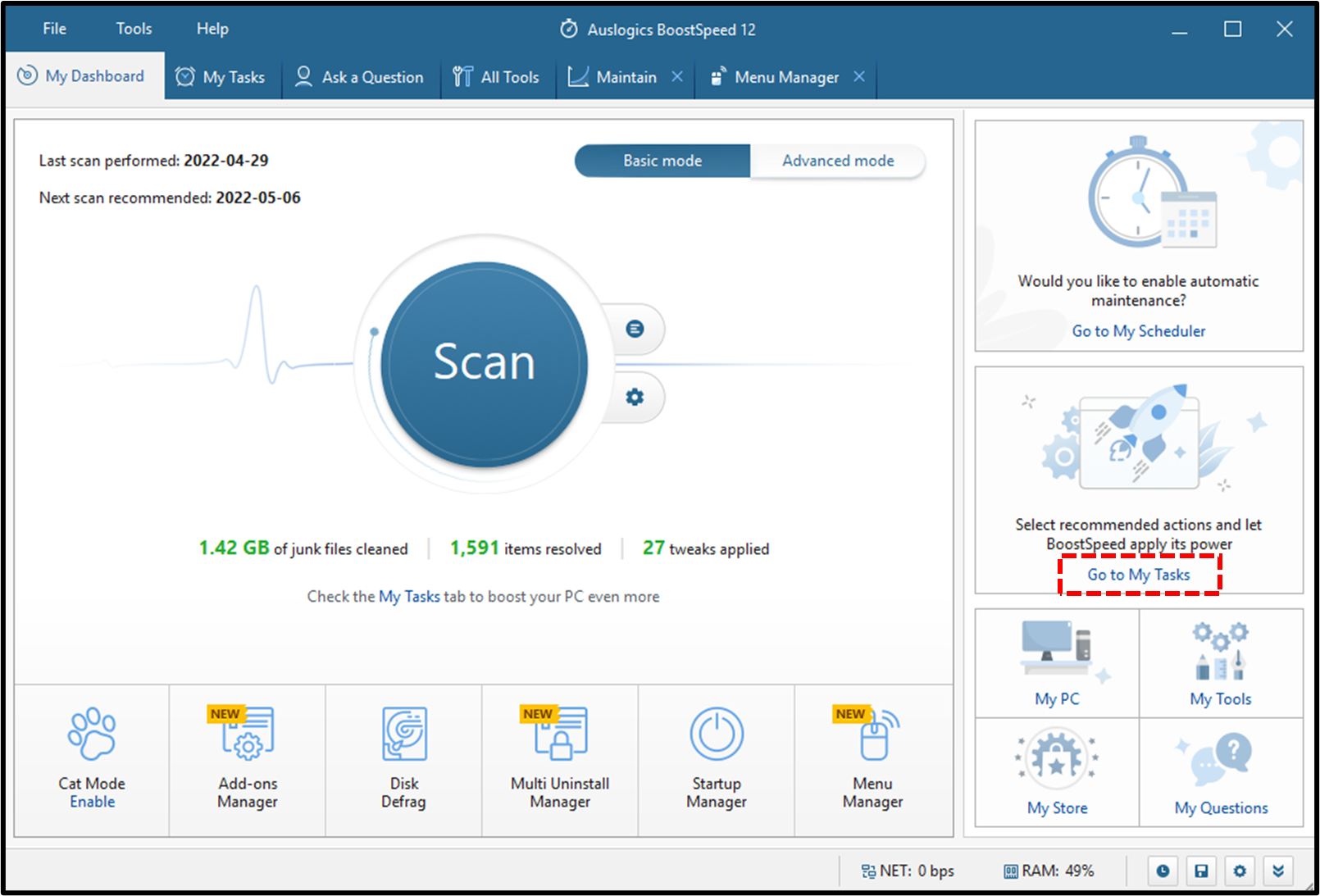Open My Store tile
Screen dimensions: 1320x896
pos(1057,772)
